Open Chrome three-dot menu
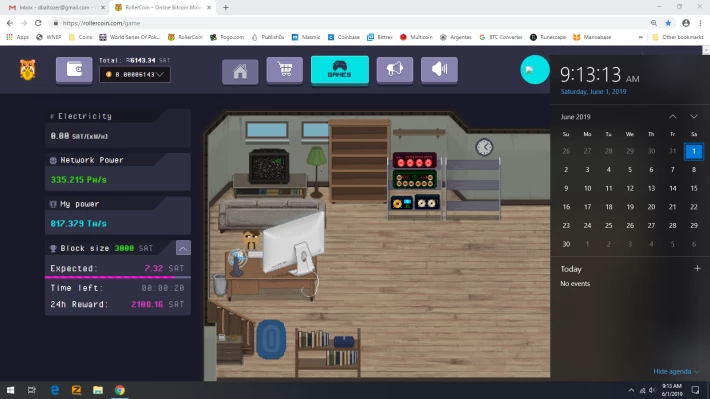Image resolution: width=710 pixels, height=399 pixels. coord(700,23)
